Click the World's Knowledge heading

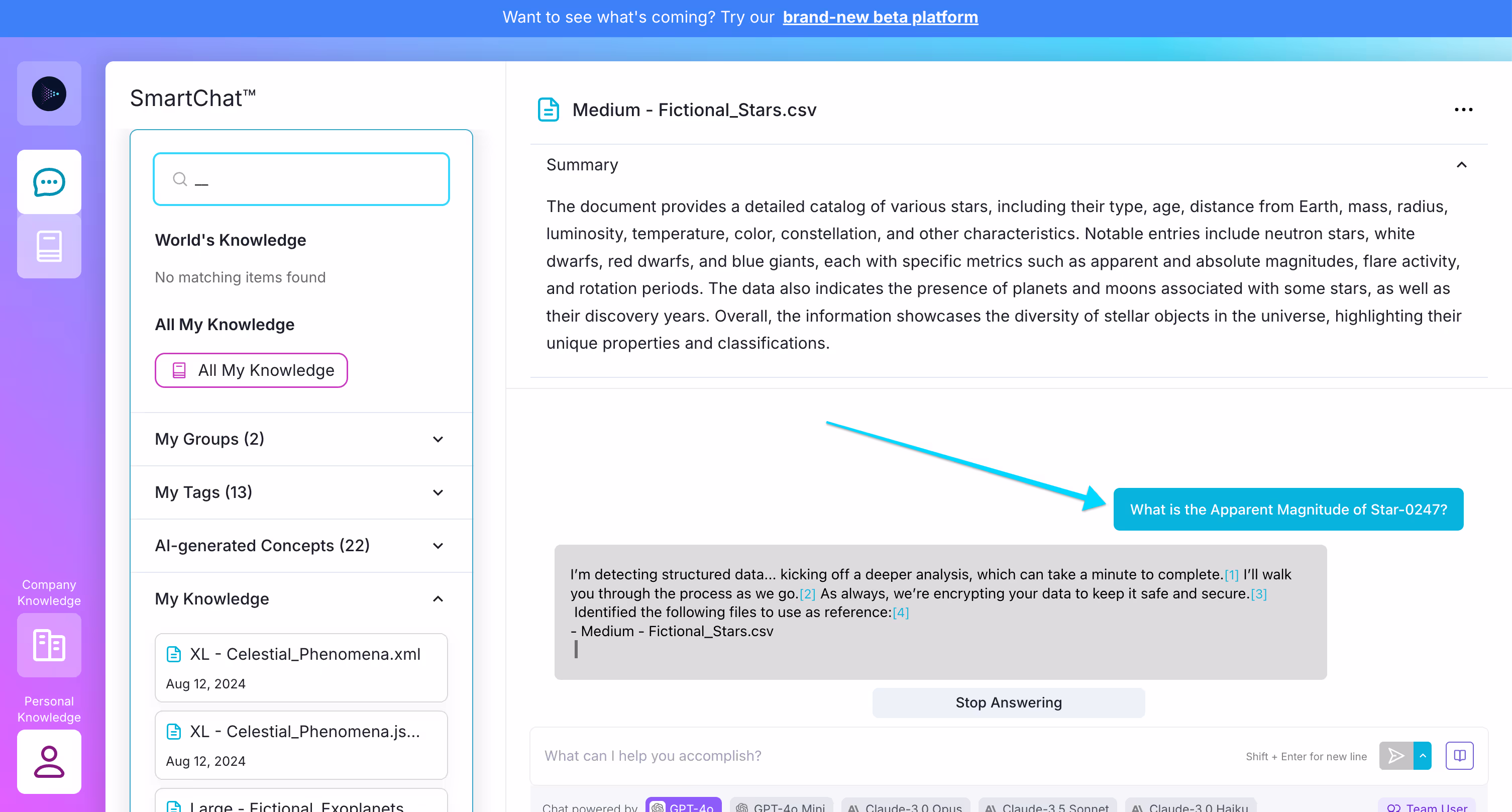(x=230, y=240)
